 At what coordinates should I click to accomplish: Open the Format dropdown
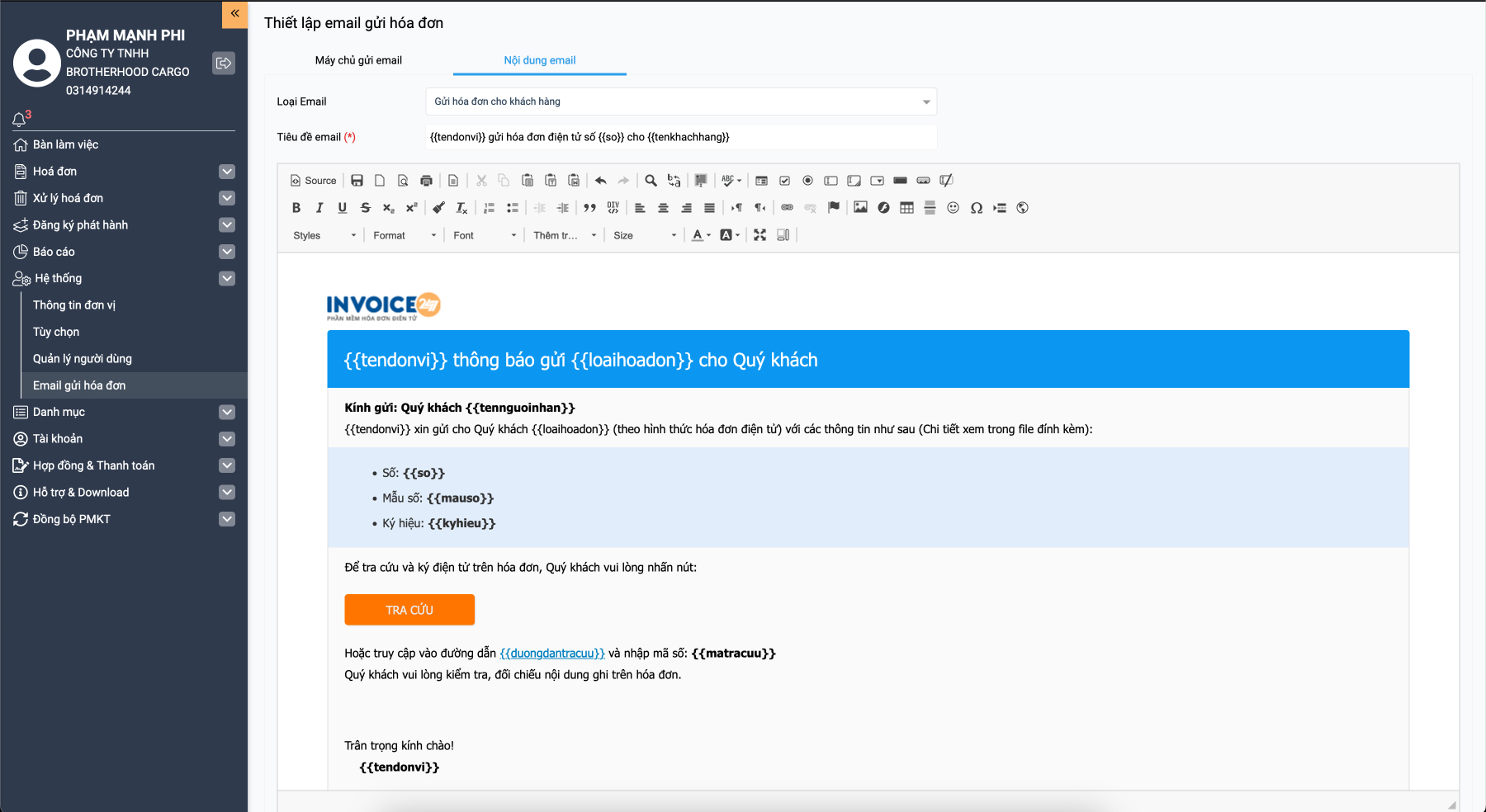(405, 235)
